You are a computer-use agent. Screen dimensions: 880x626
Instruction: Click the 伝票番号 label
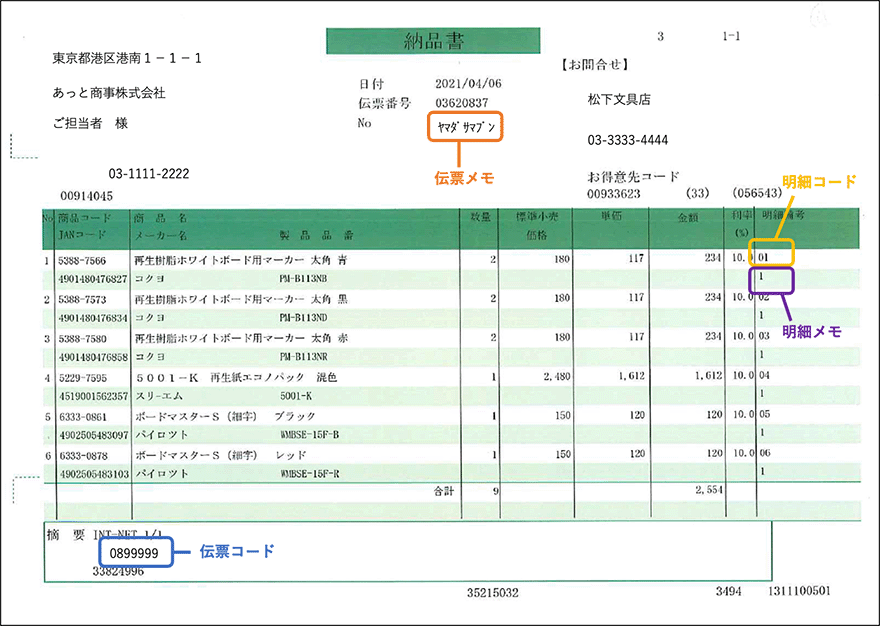(384, 103)
